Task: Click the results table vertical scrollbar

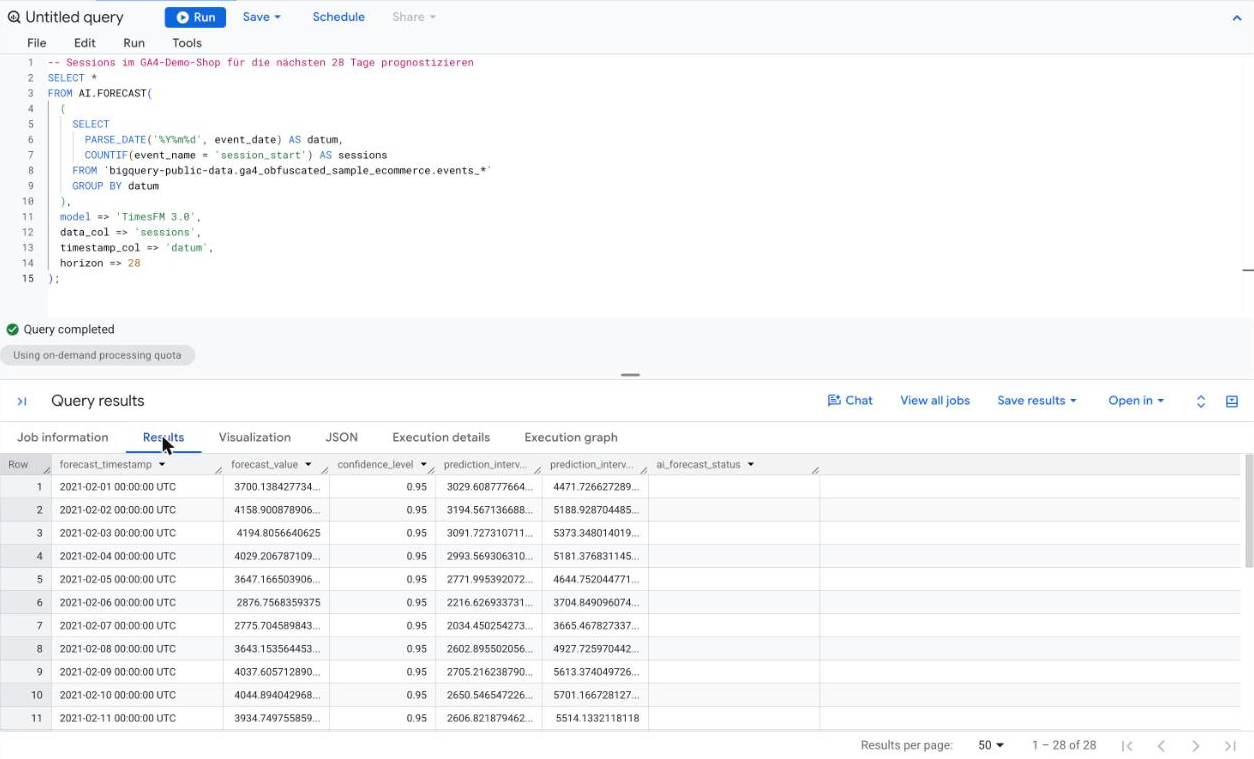Action: pos(1248,511)
